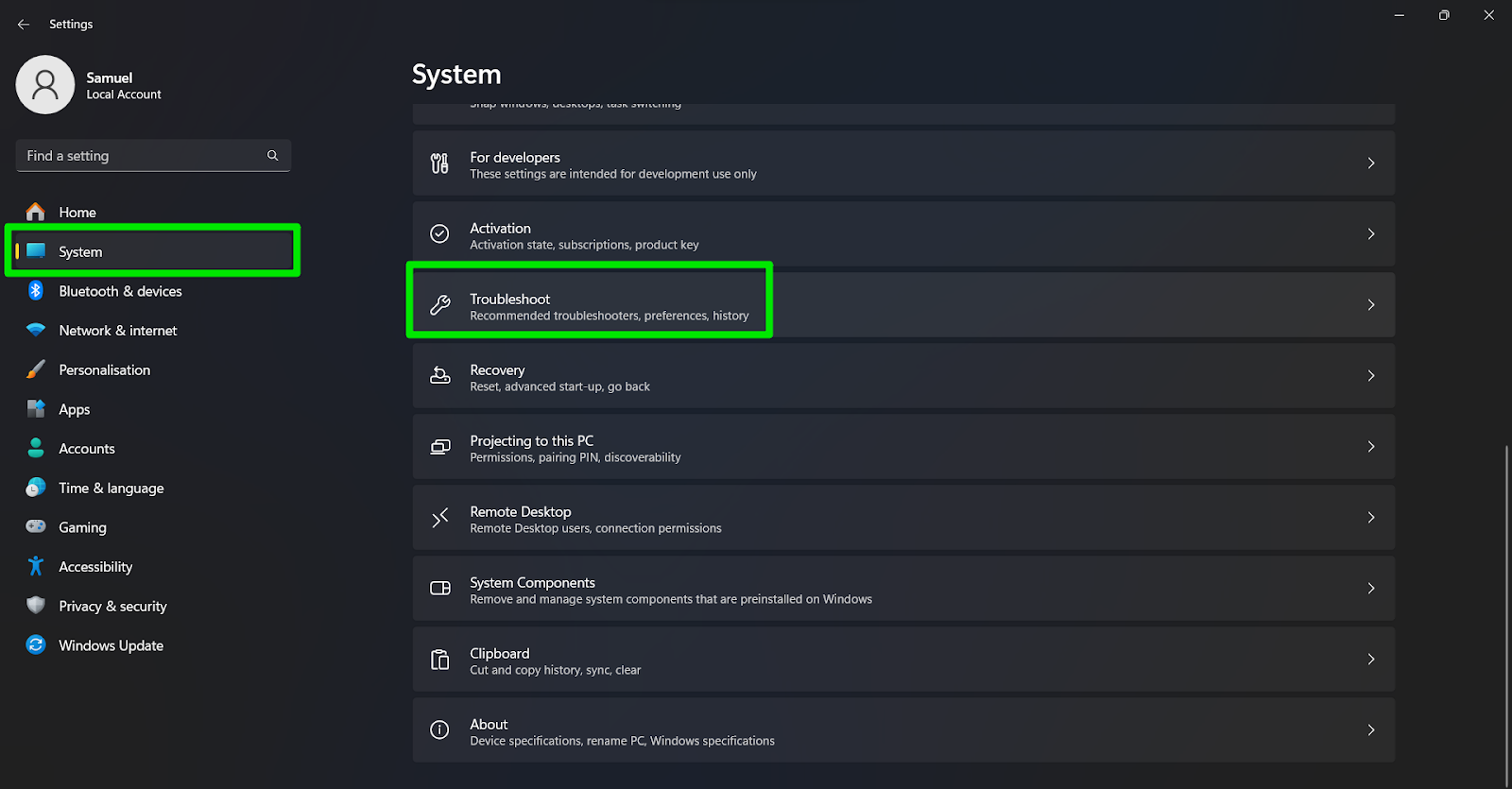Click the Activation checkmark circle icon
Image resolution: width=1512 pixels, height=789 pixels.
(439, 233)
